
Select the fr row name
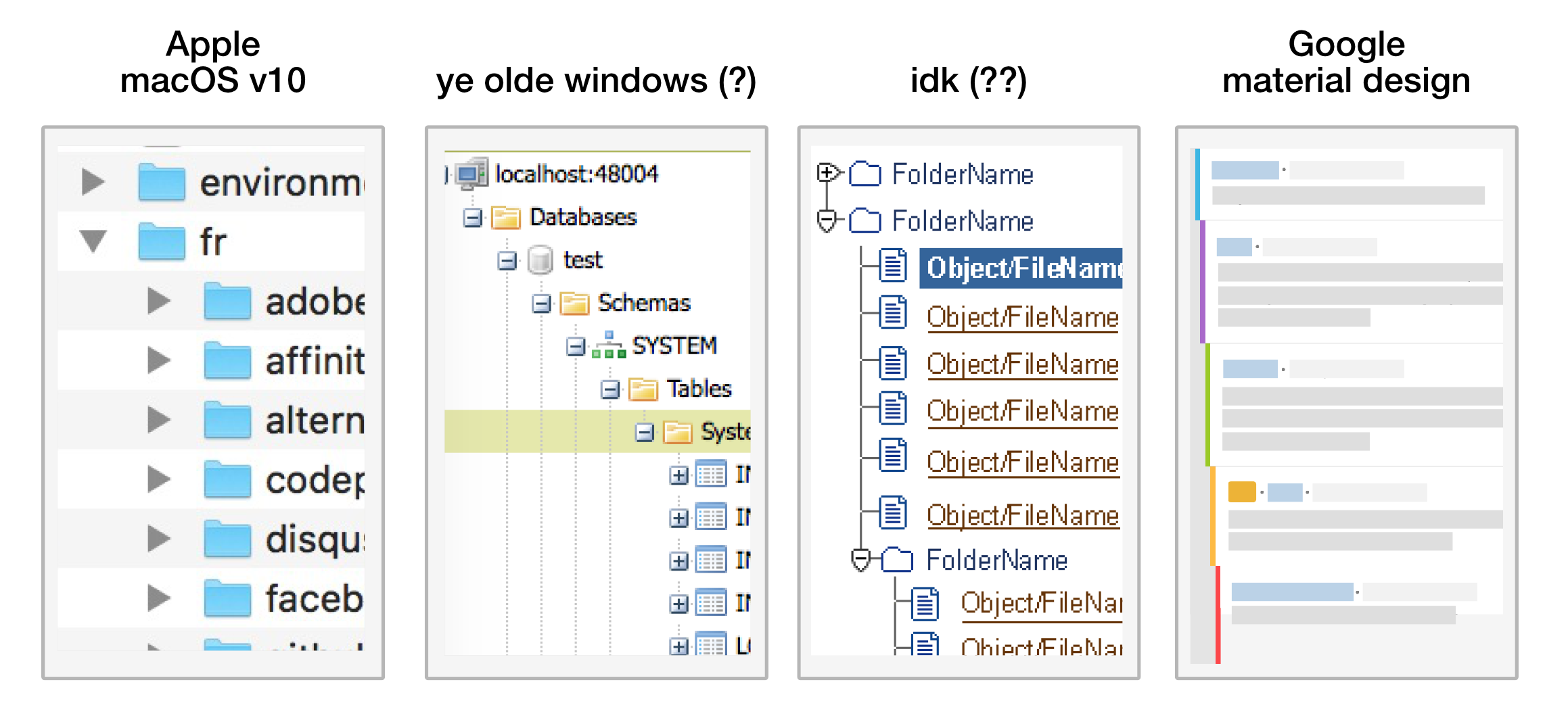pyautogui.click(x=213, y=242)
